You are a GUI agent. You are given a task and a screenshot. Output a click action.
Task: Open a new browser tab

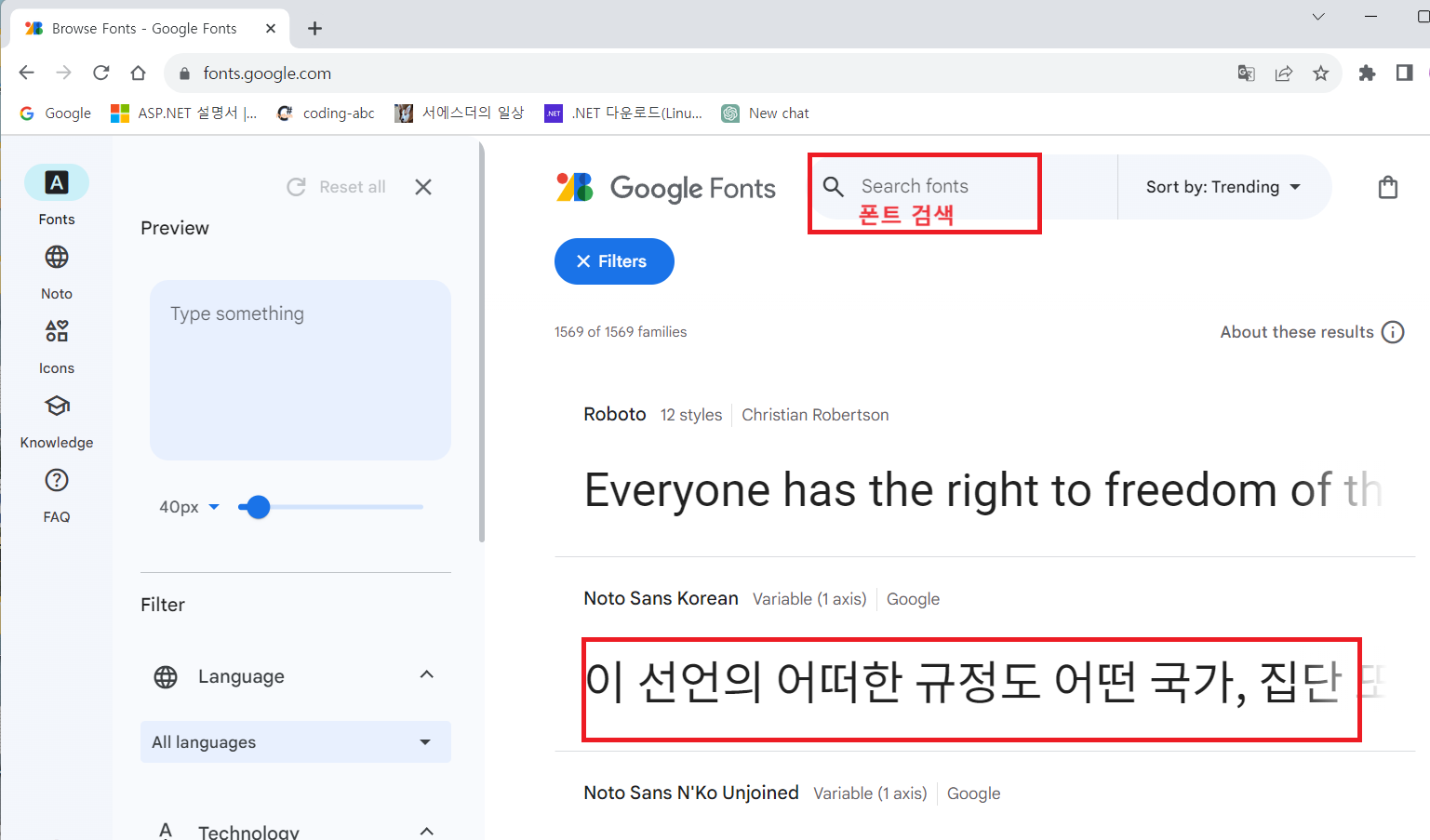pyautogui.click(x=314, y=29)
